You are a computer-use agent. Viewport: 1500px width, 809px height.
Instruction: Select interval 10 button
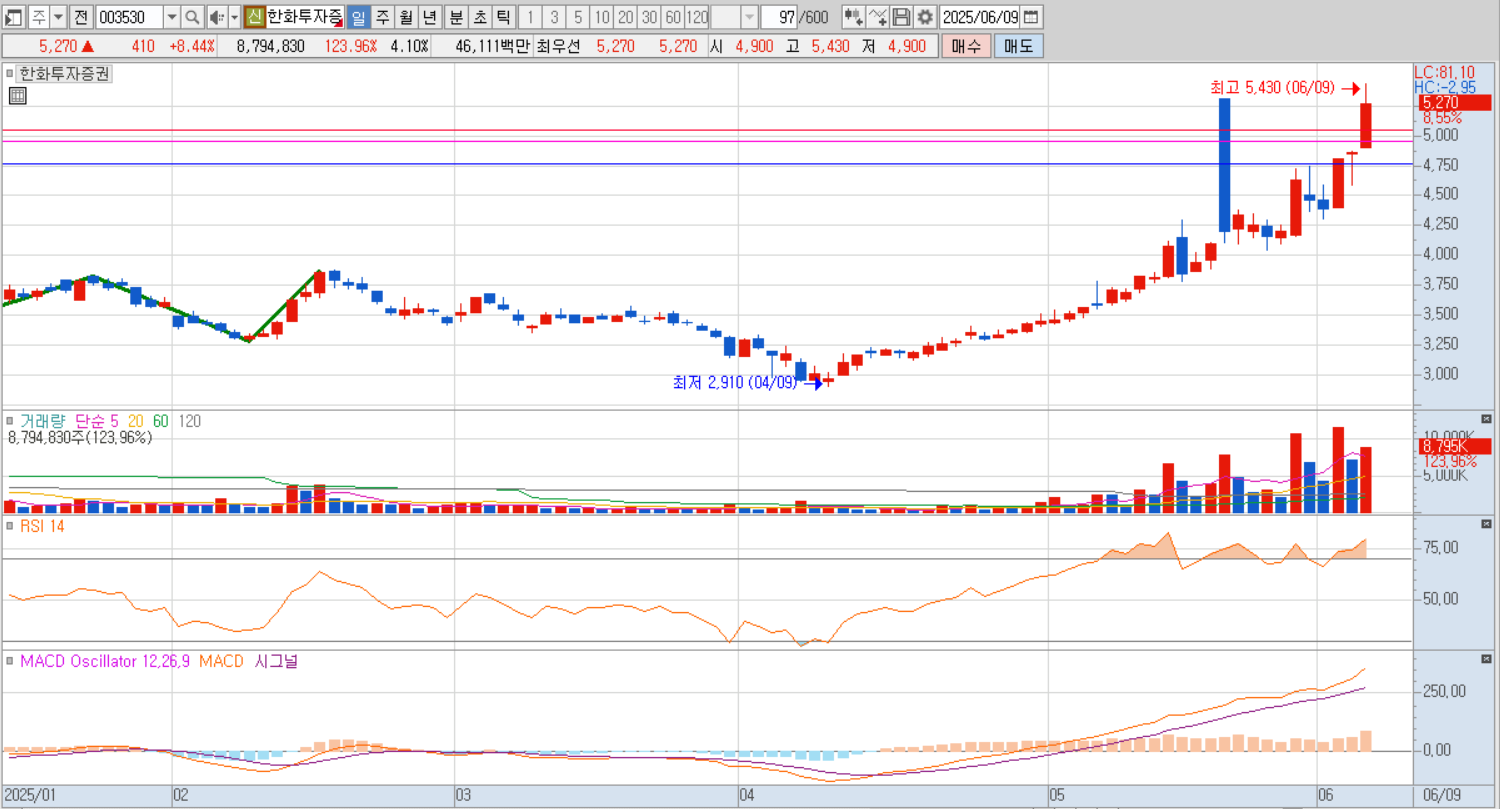pyautogui.click(x=601, y=17)
